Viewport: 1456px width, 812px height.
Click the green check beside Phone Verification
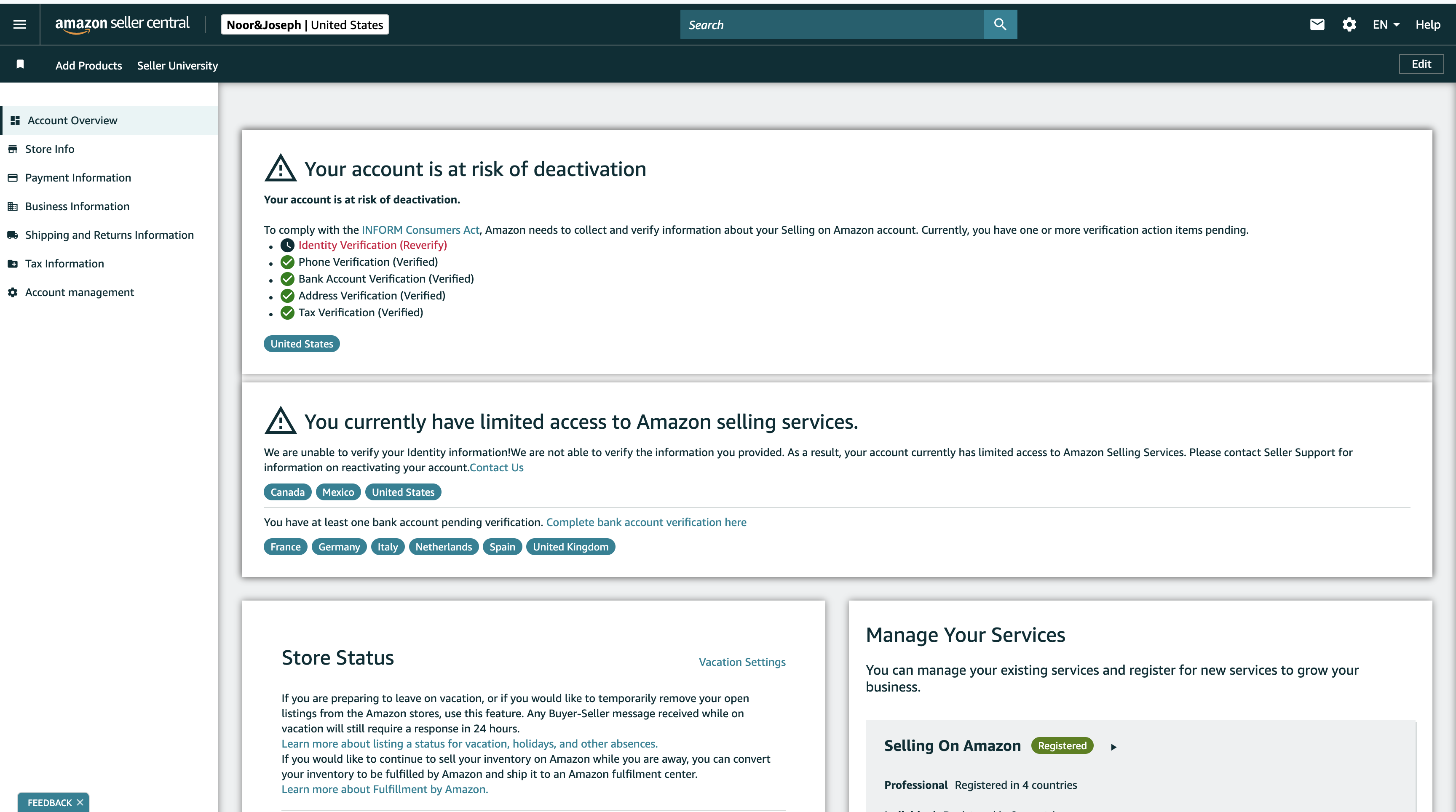tap(287, 262)
